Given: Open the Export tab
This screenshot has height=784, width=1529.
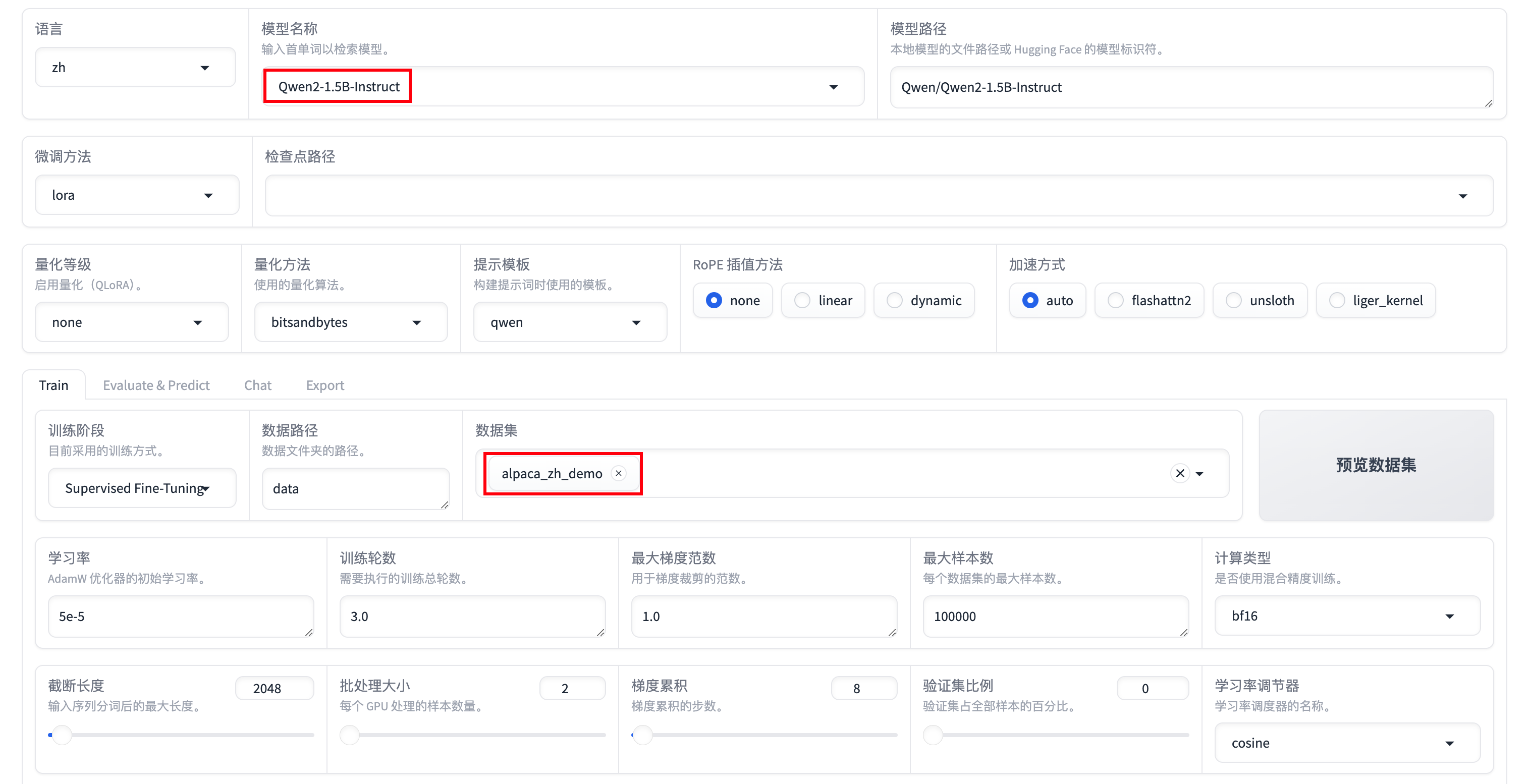Looking at the screenshot, I should (x=324, y=385).
